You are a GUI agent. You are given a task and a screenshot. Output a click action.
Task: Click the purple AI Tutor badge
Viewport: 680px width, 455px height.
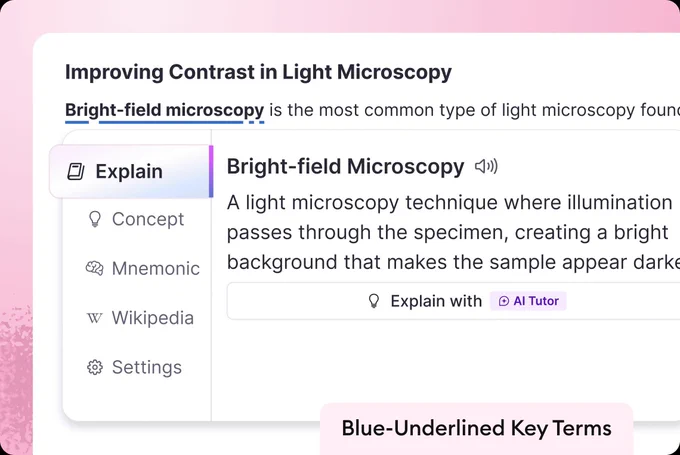tap(528, 301)
